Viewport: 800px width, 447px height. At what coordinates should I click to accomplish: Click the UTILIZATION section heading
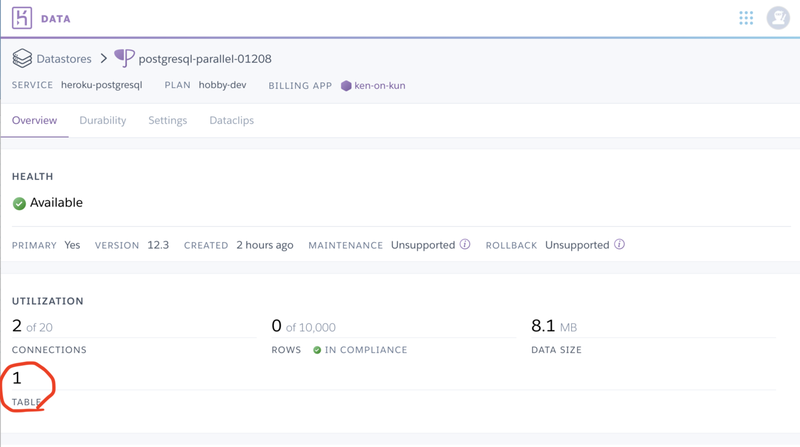pyautogui.click(x=47, y=301)
